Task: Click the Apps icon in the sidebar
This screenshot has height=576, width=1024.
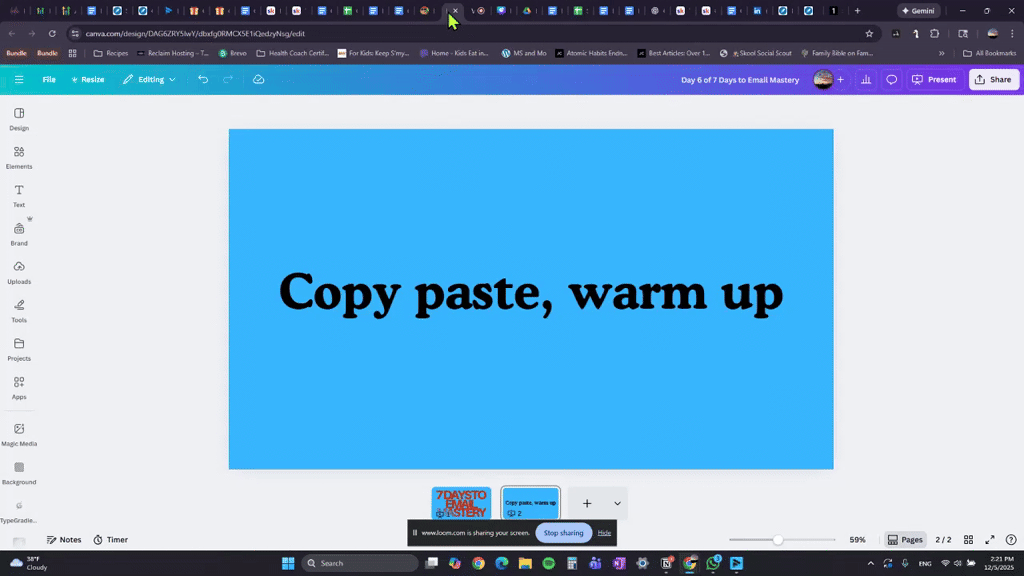Action: [19, 387]
